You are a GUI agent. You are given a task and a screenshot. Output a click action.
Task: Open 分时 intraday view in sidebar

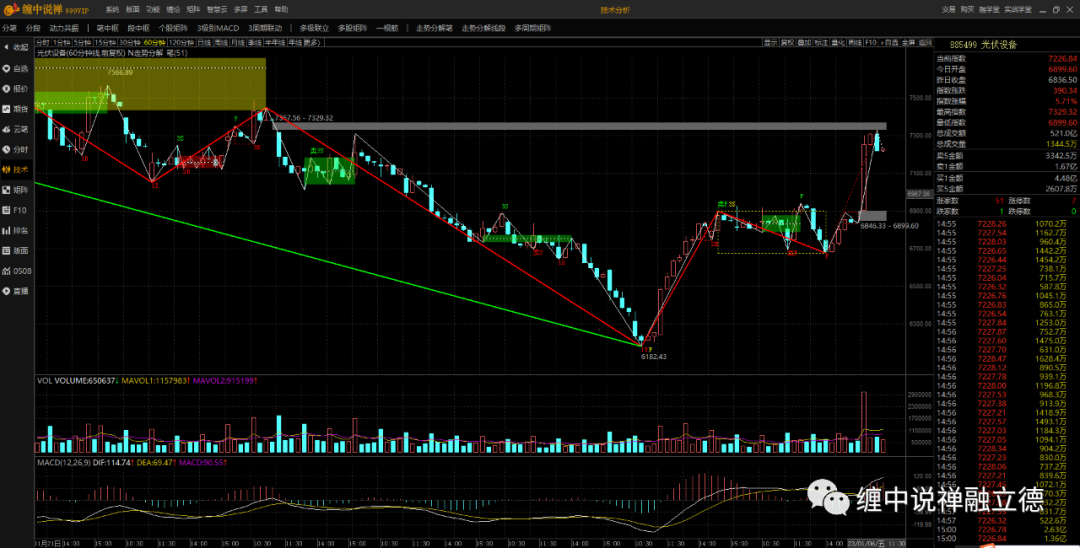pos(15,149)
